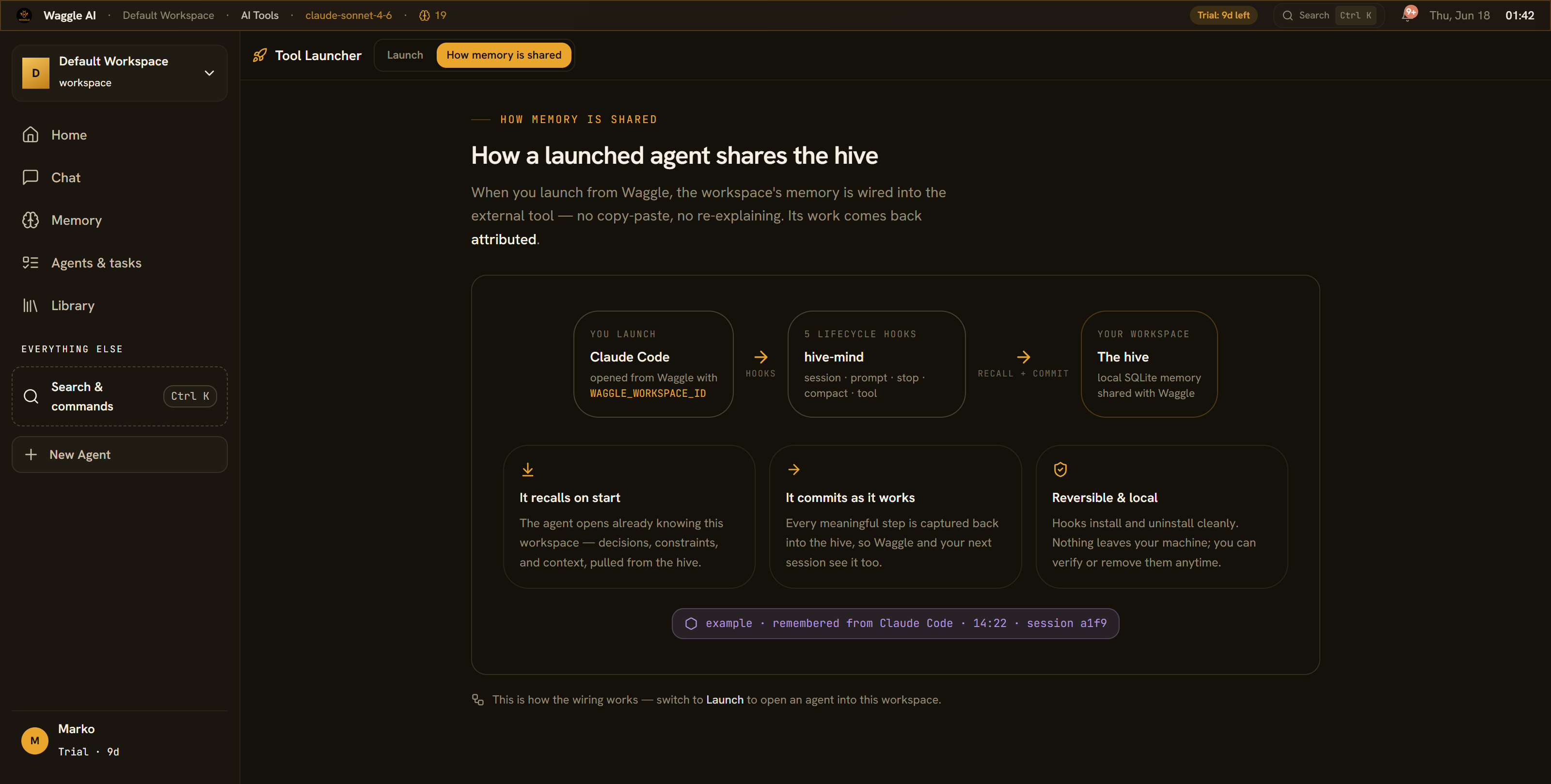Screen dimensions: 1551x784
Task: Click the memory count brain icon
Action: [x=425, y=15]
